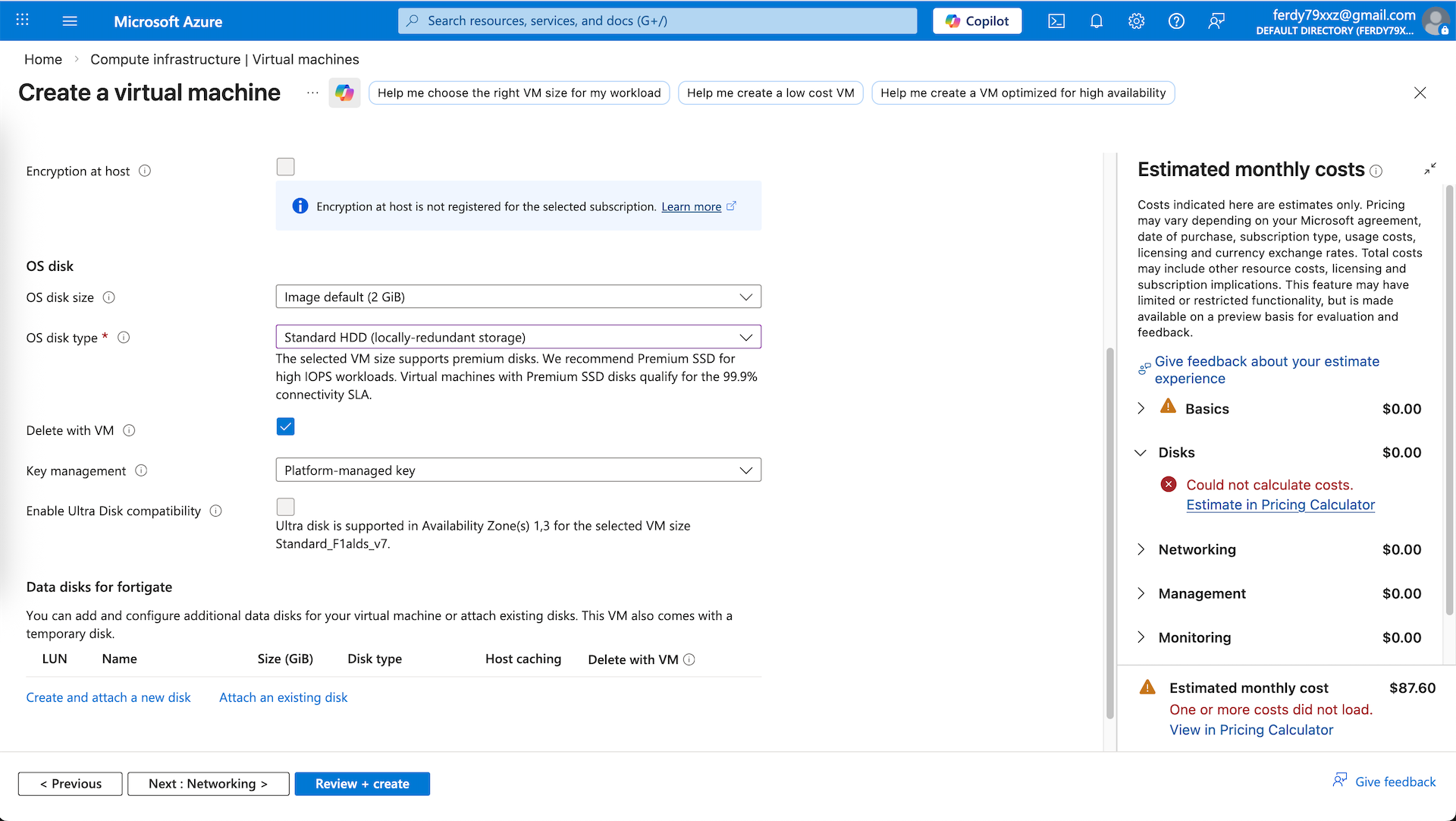Click the help question mark icon

(1176, 21)
